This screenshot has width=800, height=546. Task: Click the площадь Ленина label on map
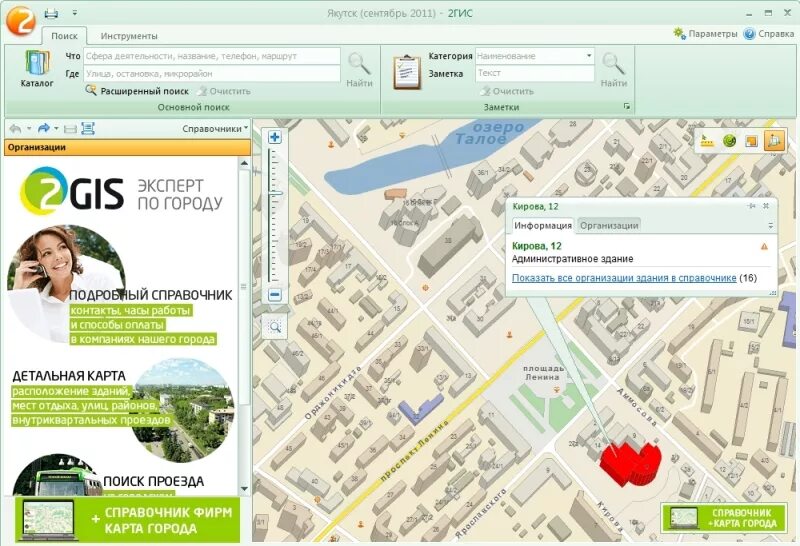[543, 373]
